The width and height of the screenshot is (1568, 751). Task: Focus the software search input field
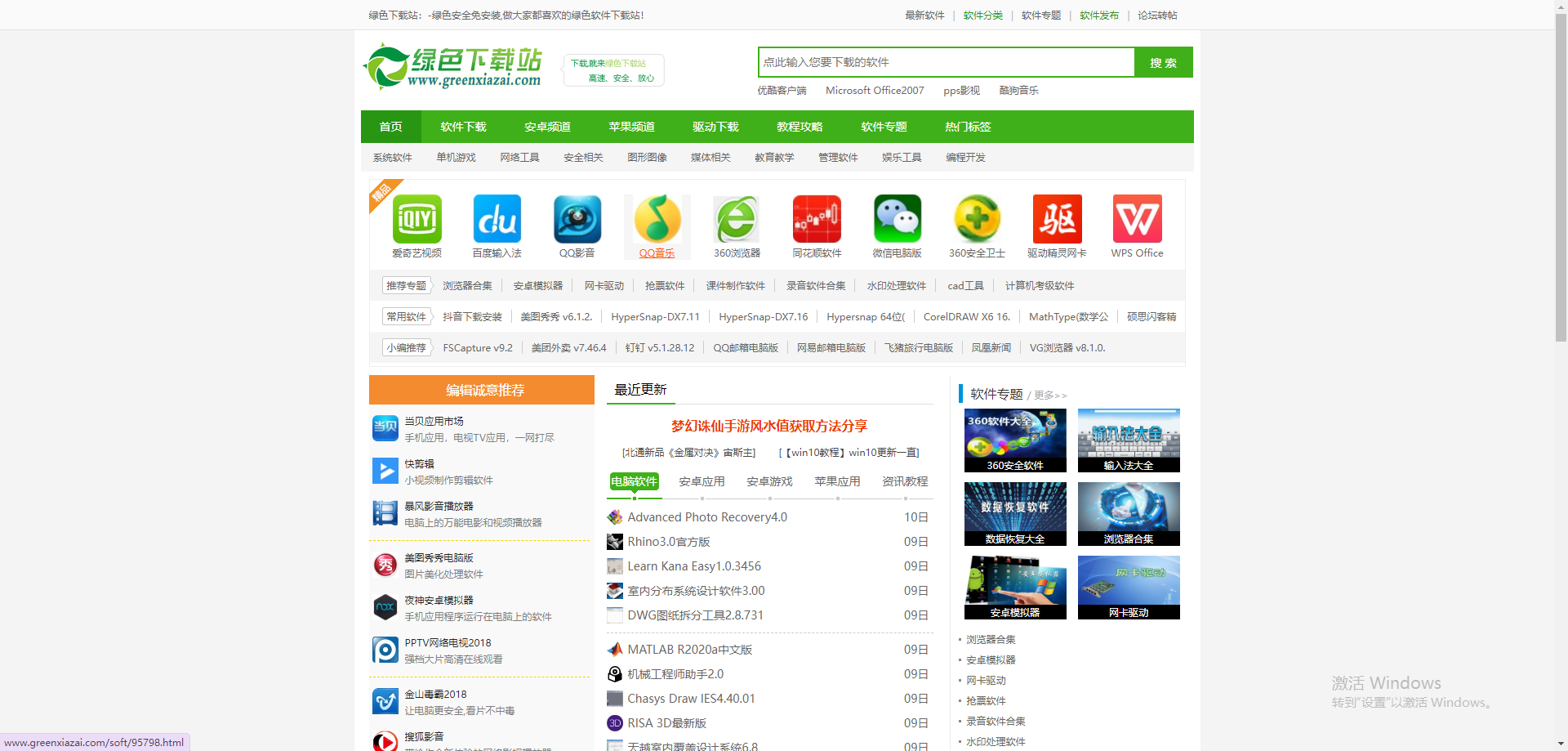[947, 62]
